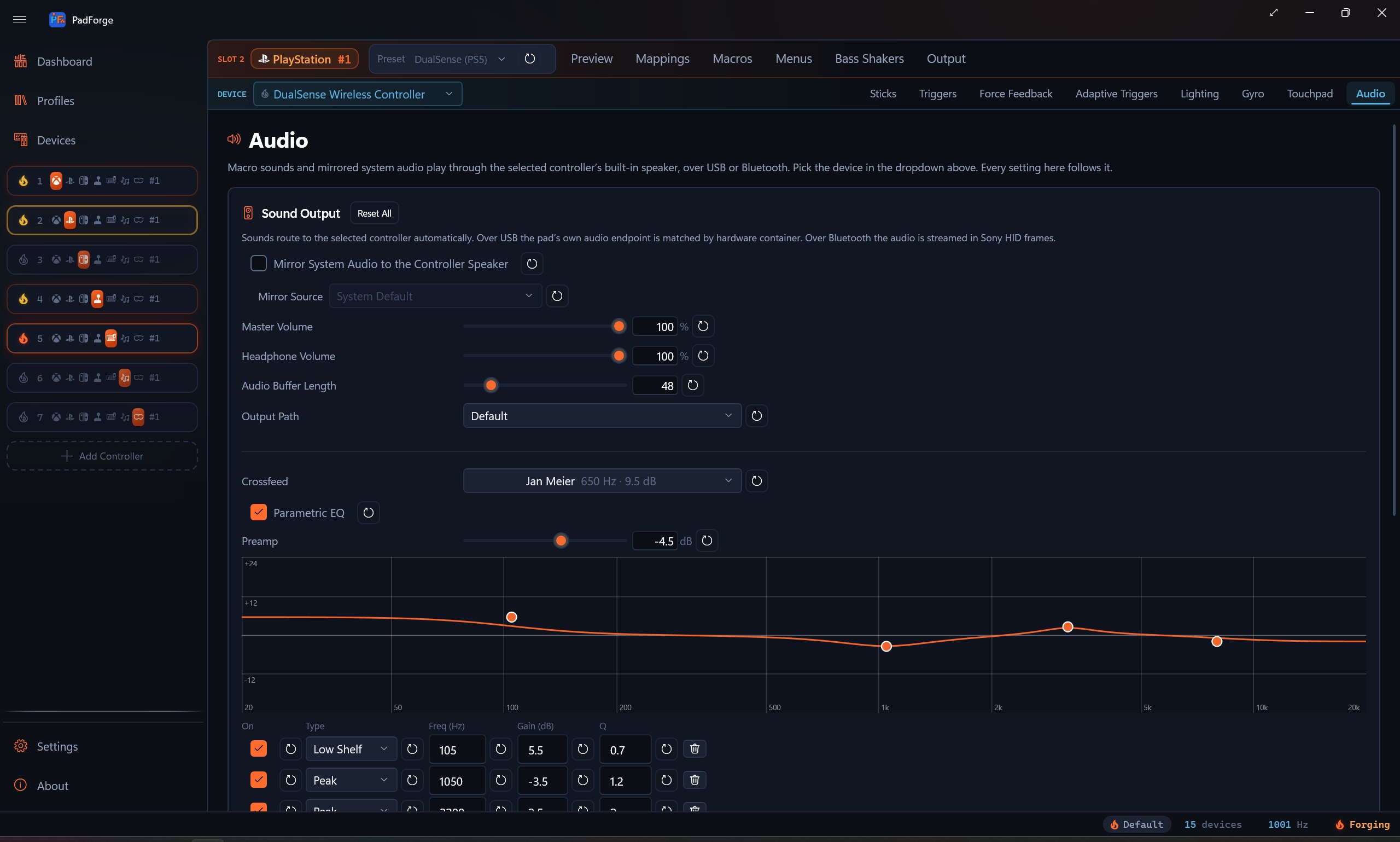Reset the Crossfeed setting
Screen dimensions: 1400x842
point(756,481)
